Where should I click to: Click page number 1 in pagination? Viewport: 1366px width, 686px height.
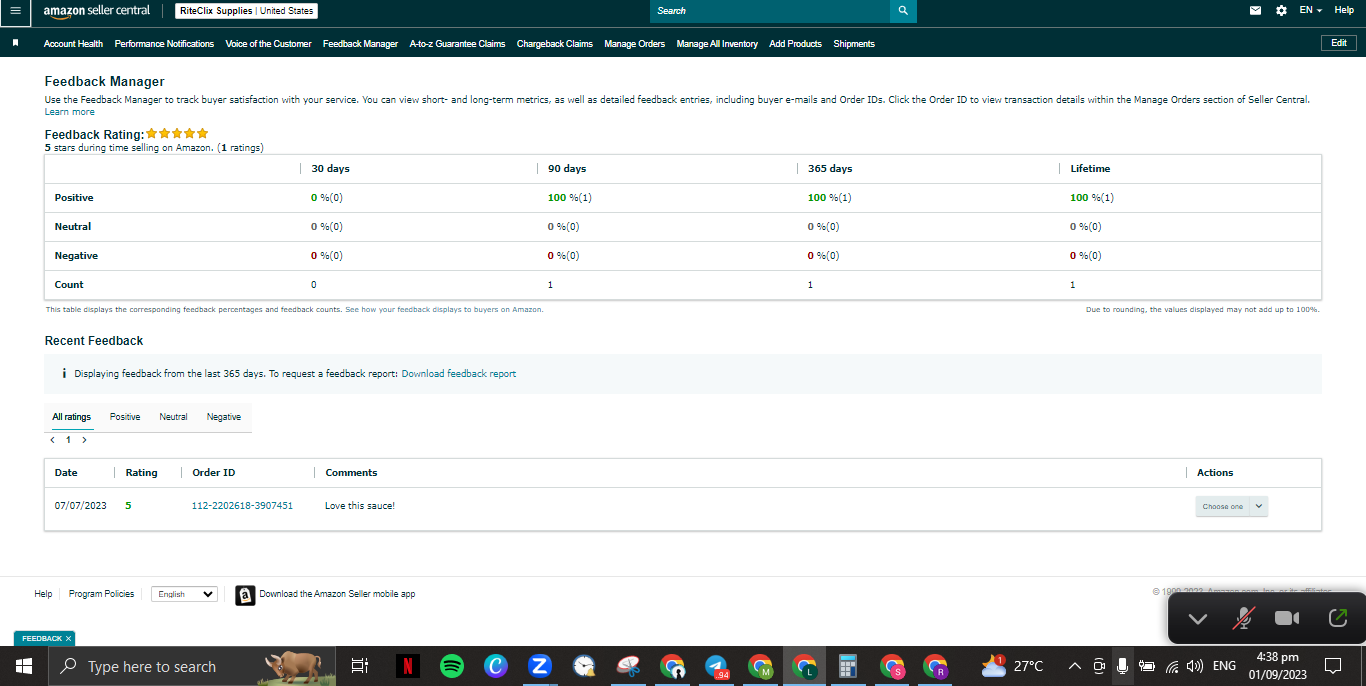point(68,440)
